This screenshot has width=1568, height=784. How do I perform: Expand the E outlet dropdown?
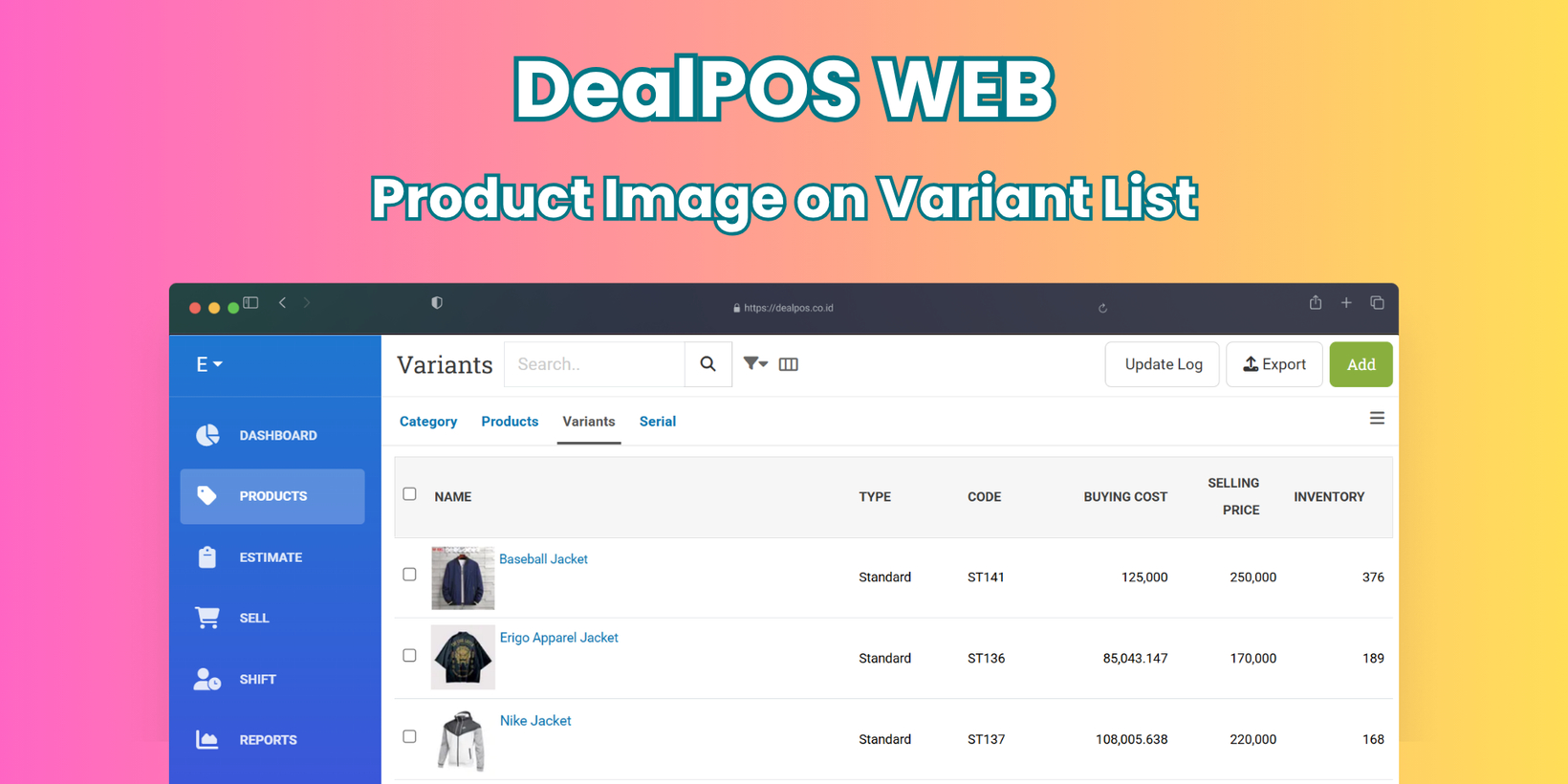(209, 364)
